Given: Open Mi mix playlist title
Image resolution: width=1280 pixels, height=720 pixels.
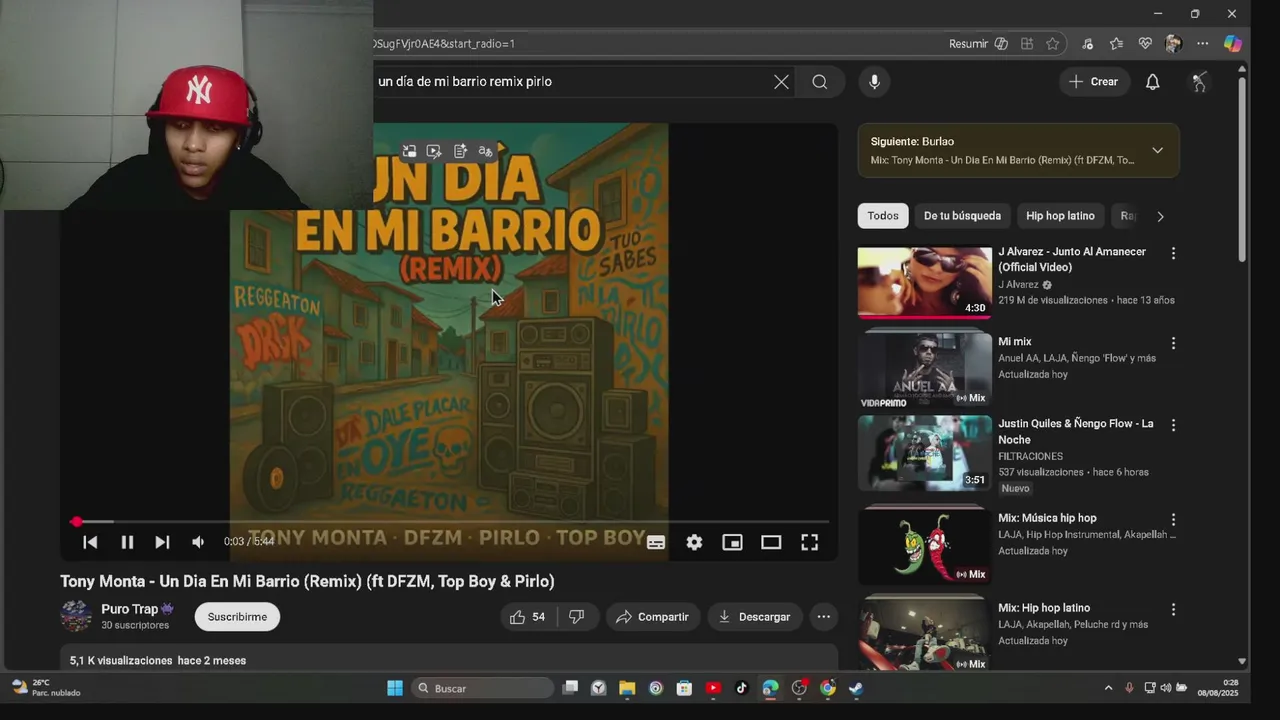Looking at the screenshot, I should point(1015,342).
